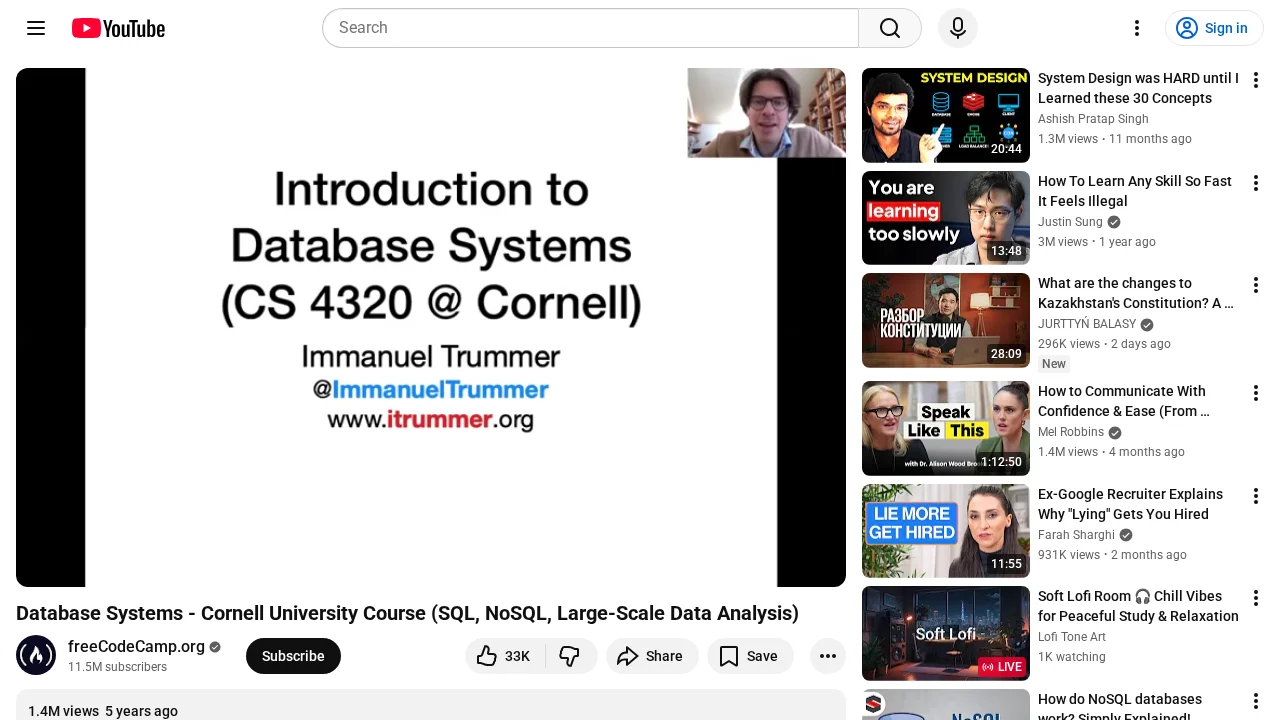Open options for Ex-Google Recruiter video
This screenshot has height=720, width=1280.
point(1256,496)
